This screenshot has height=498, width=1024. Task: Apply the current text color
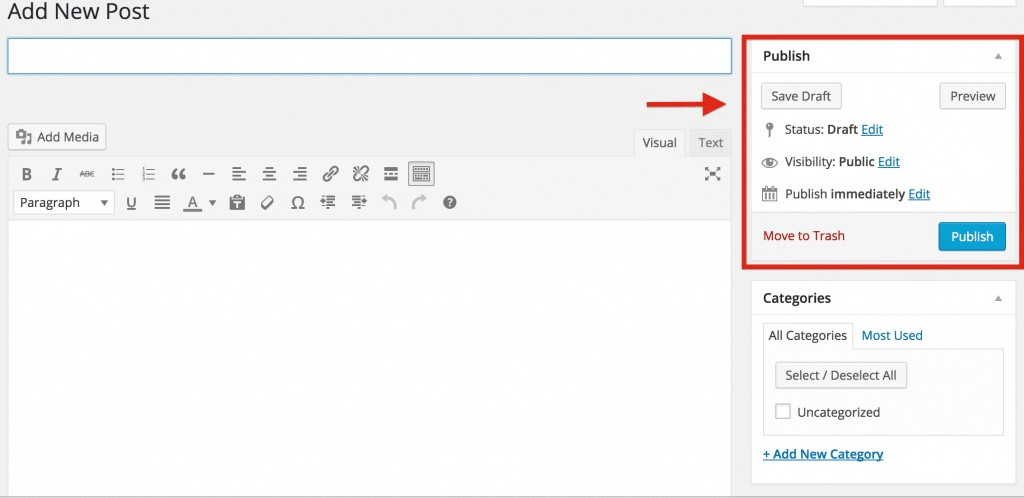tap(192, 204)
